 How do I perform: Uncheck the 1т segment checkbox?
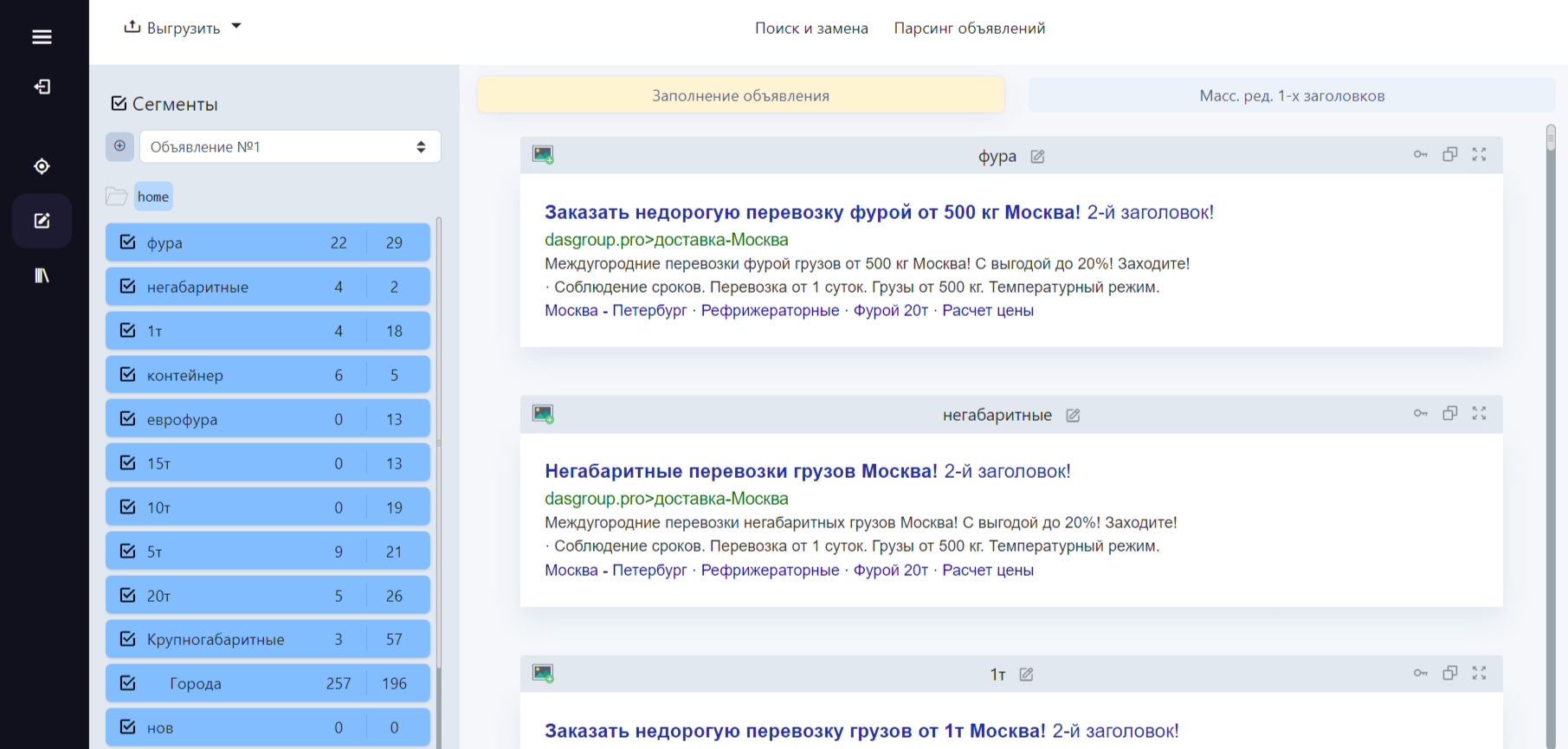click(128, 331)
